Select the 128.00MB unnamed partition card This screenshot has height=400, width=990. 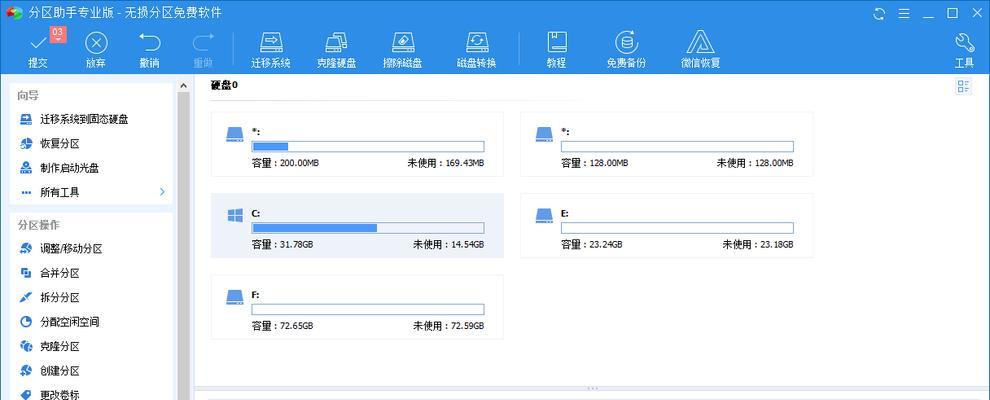[x=667, y=144]
